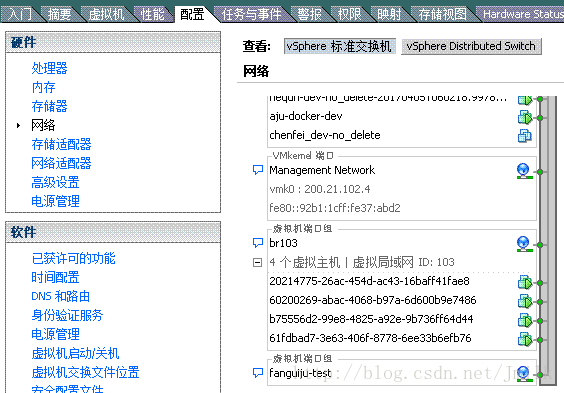
Task: Click VM icon for b75556d2-99e8-4825-a92e-9b736ff64d44
Action: pos(524,320)
